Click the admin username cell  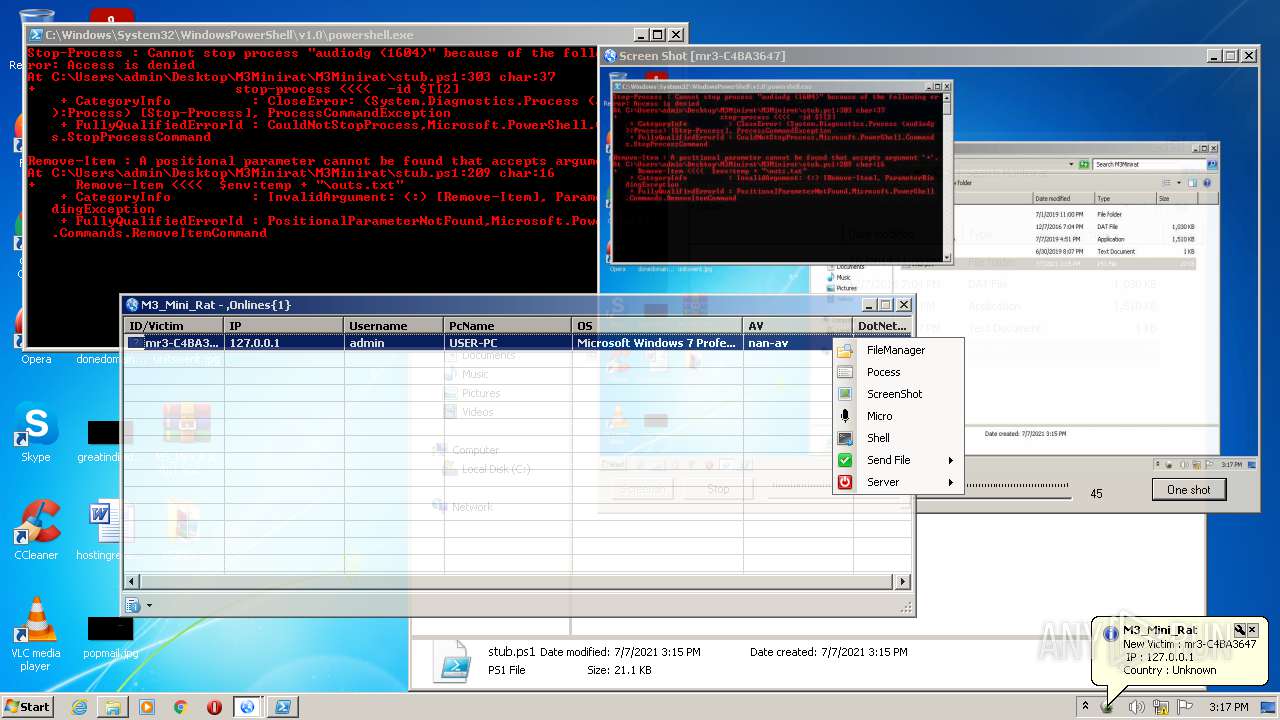[x=393, y=343]
